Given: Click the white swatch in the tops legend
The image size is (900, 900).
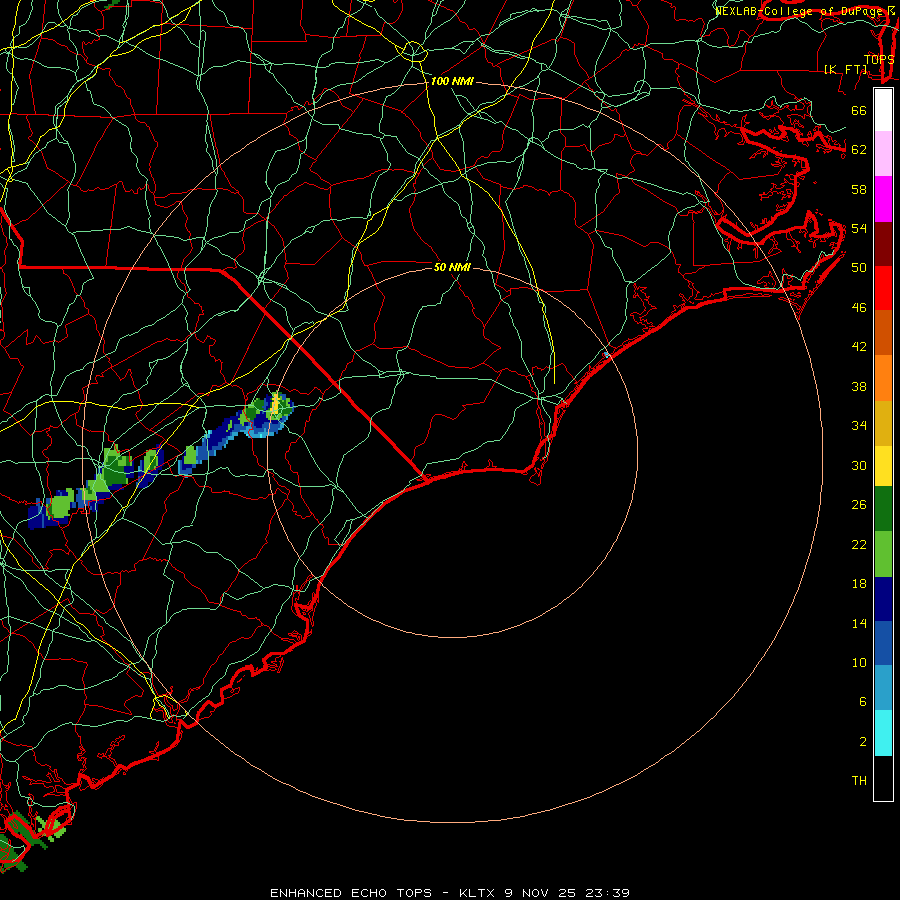Looking at the screenshot, I should [883, 110].
